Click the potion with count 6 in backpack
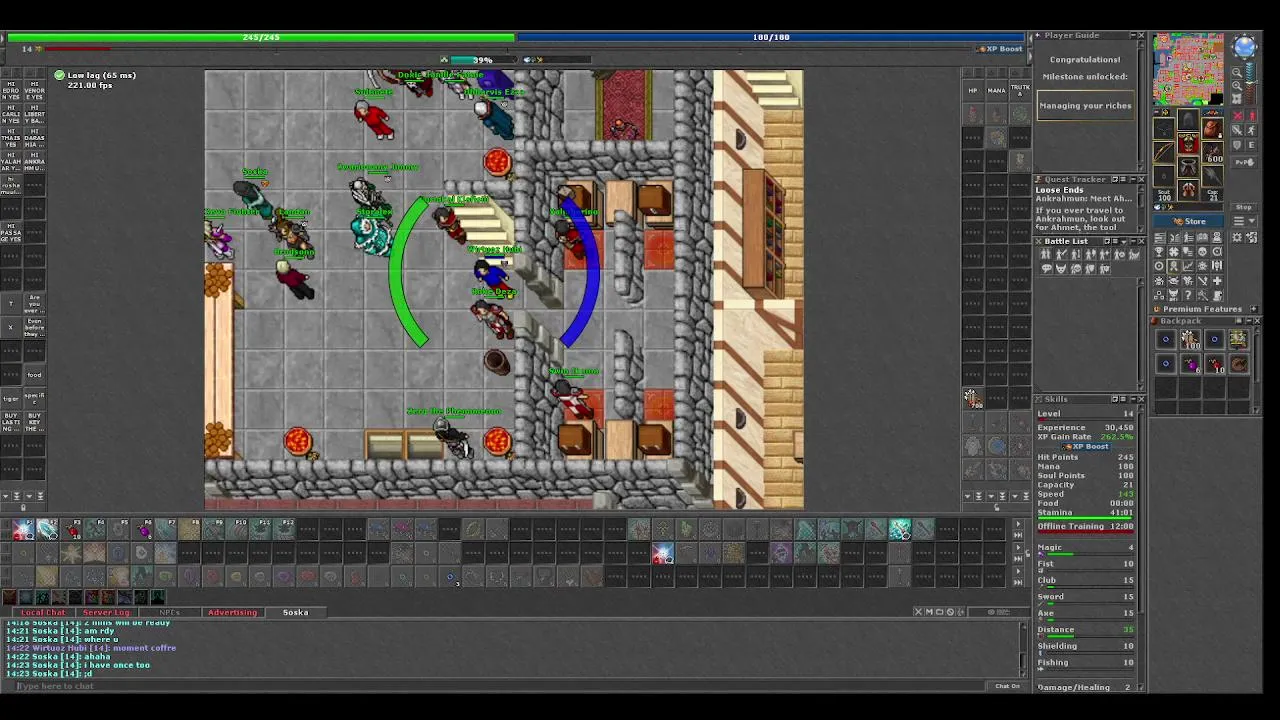The width and height of the screenshot is (1280, 720). tap(1190, 364)
